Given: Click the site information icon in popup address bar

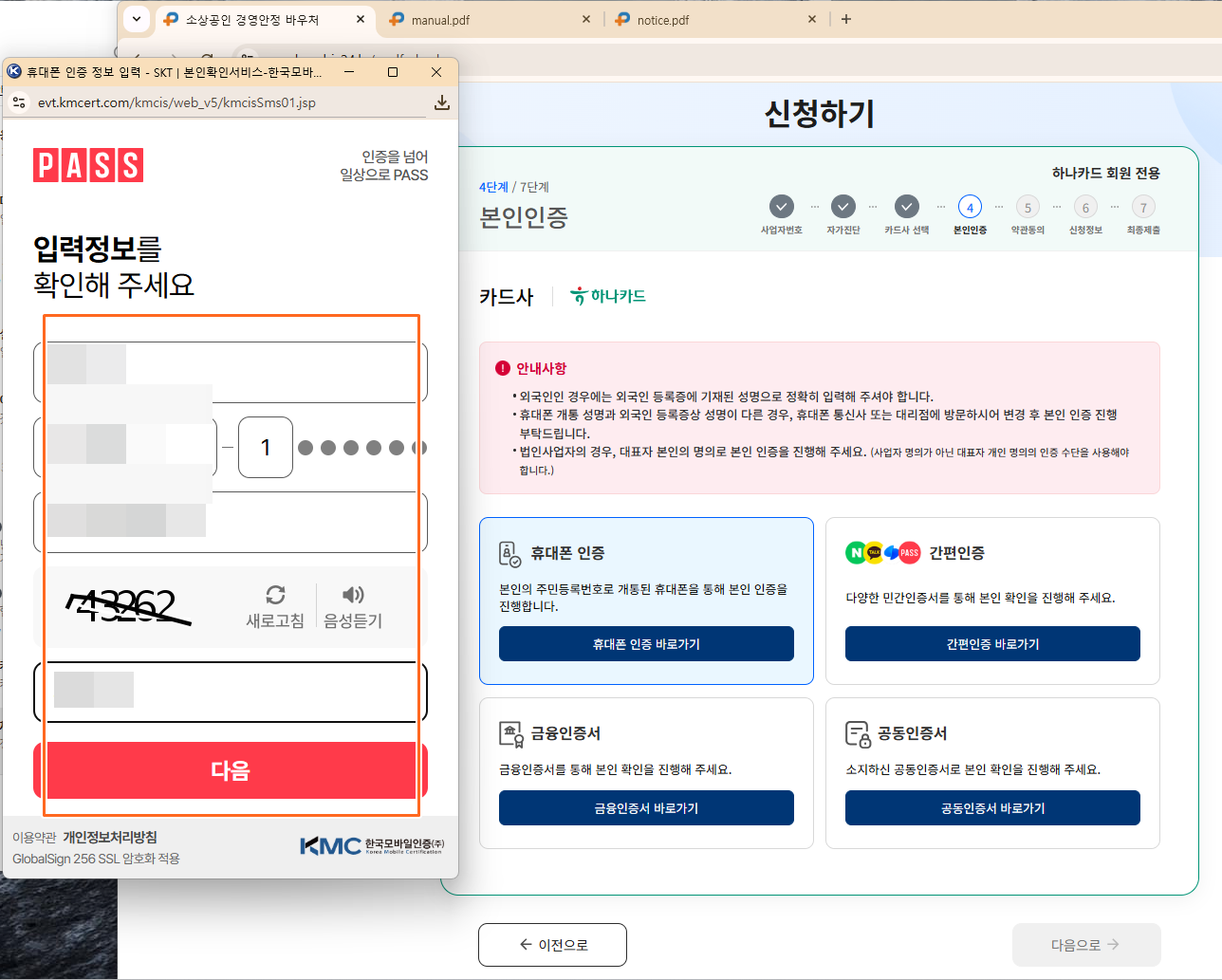Looking at the screenshot, I should point(19,102).
